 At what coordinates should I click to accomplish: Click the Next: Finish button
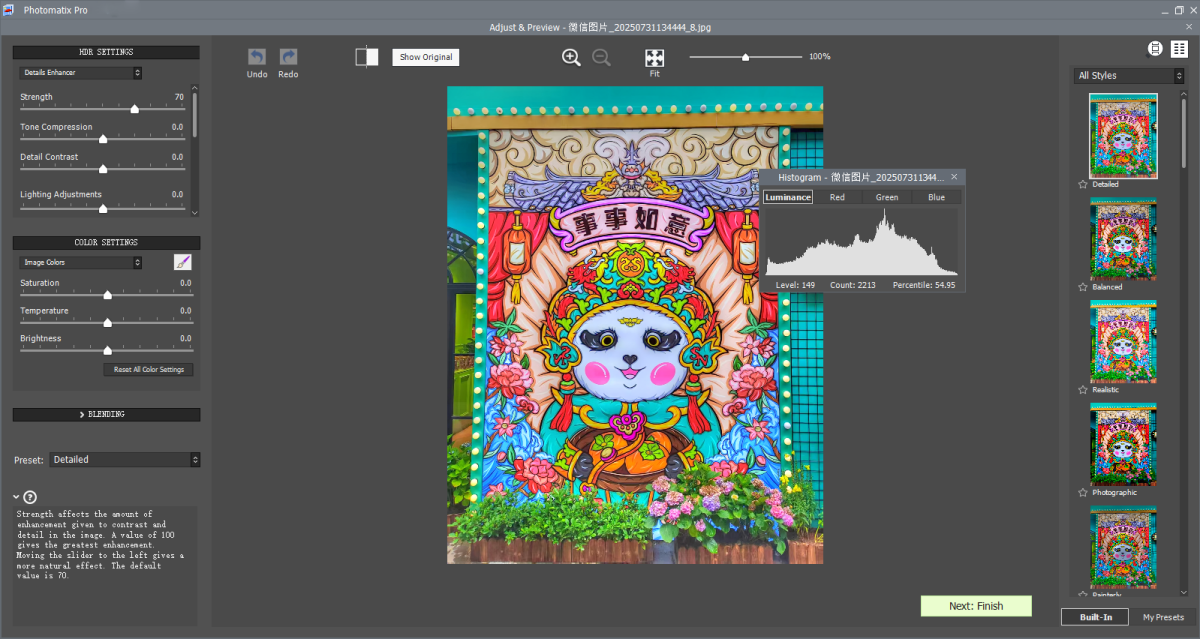(x=975, y=606)
